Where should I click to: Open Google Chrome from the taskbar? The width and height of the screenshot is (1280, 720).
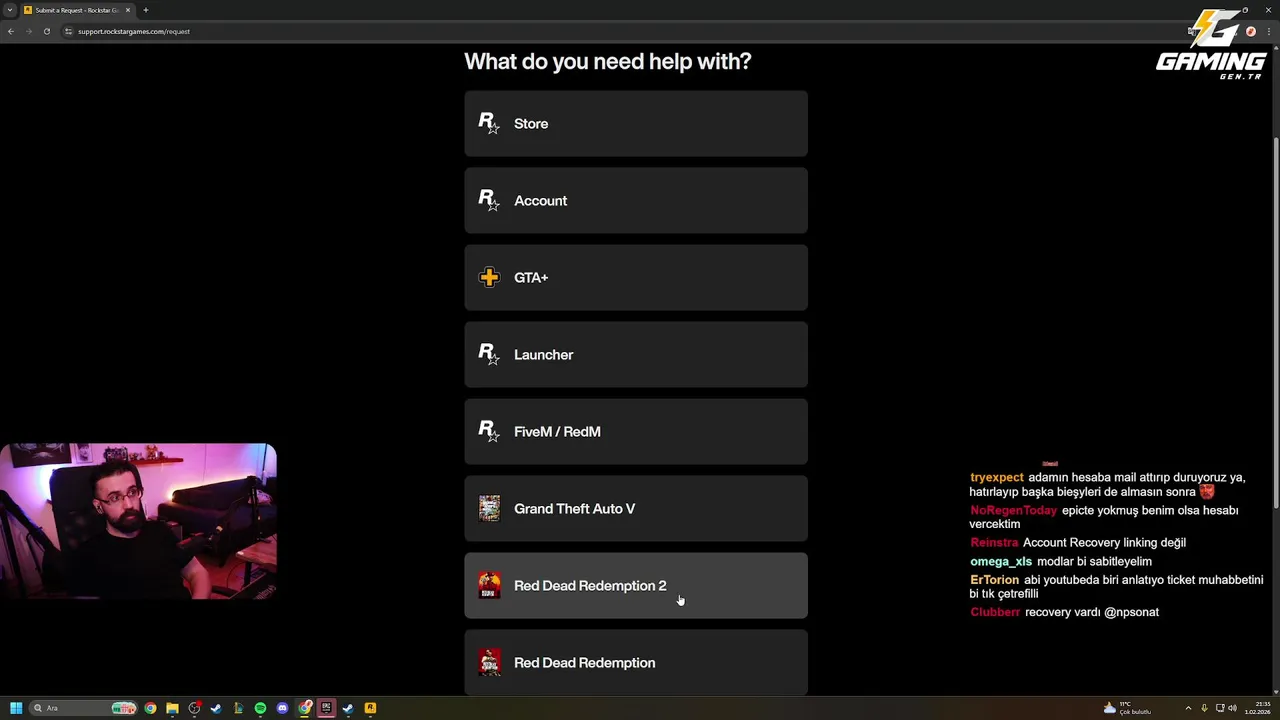150,708
